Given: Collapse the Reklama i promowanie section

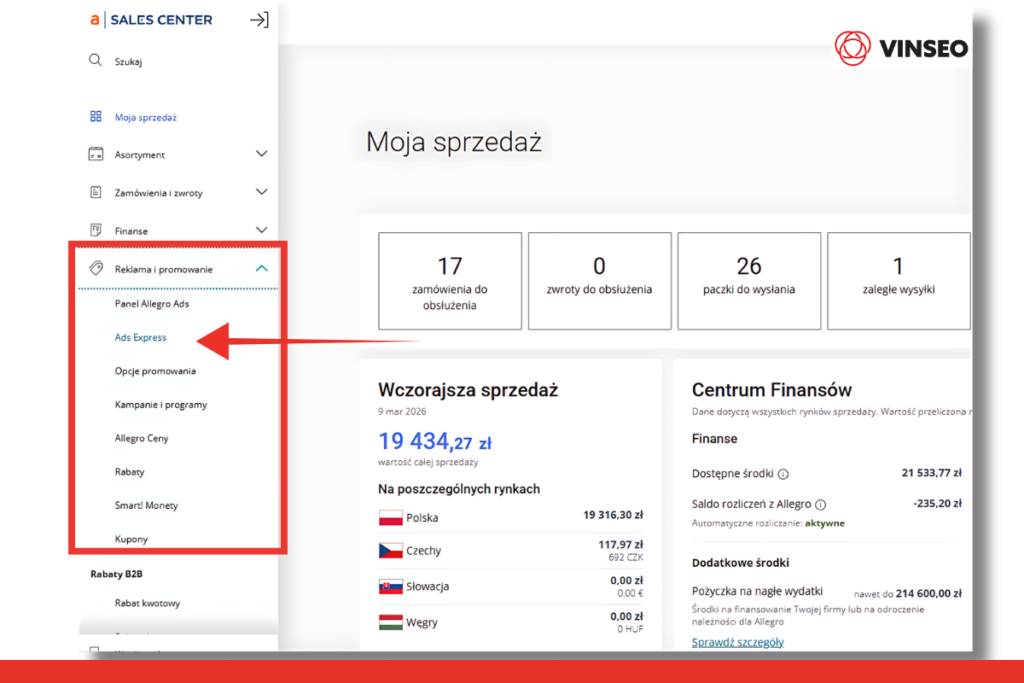Looking at the screenshot, I should point(261,267).
